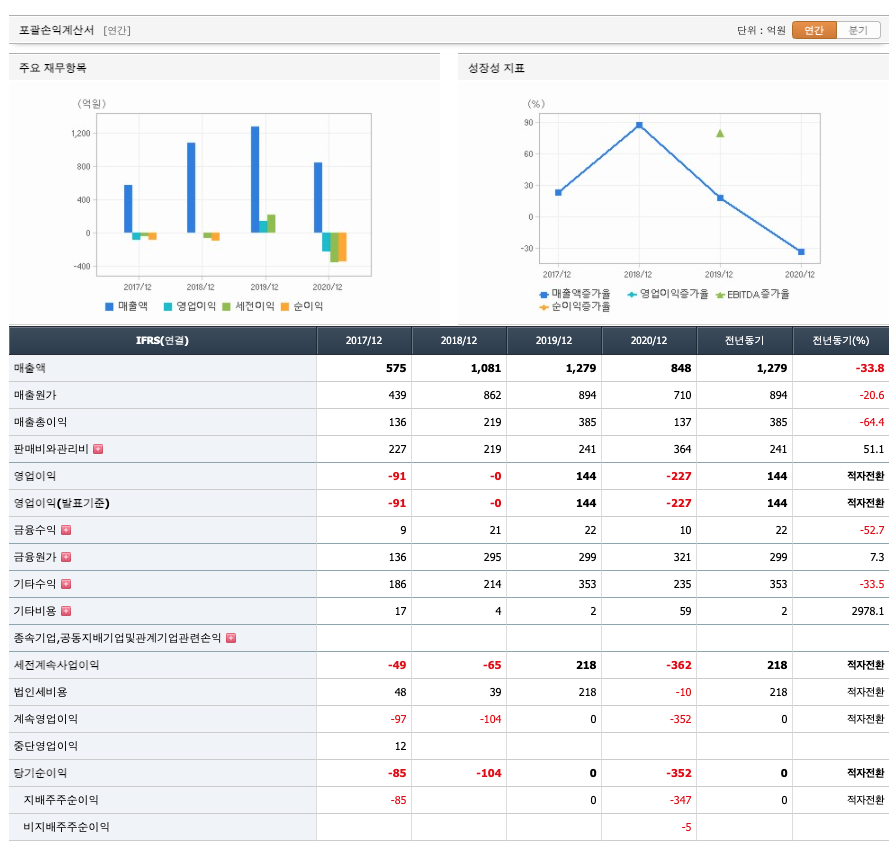Click the 2019/12 column header
The width and height of the screenshot is (895, 852).
(554, 341)
